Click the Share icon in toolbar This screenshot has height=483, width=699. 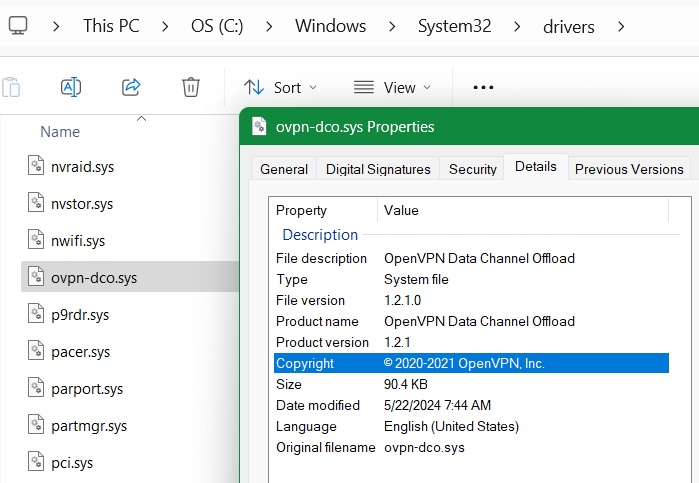point(131,87)
